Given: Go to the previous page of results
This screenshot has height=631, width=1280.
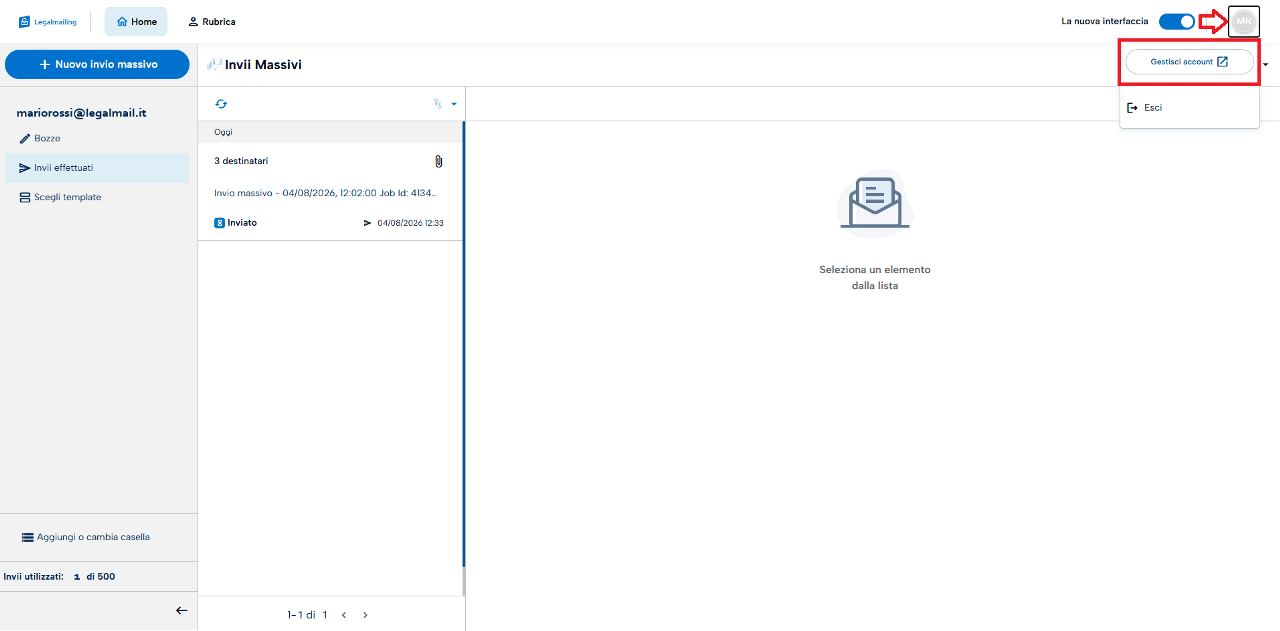Looking at the screenshot, I should point(344,615).
